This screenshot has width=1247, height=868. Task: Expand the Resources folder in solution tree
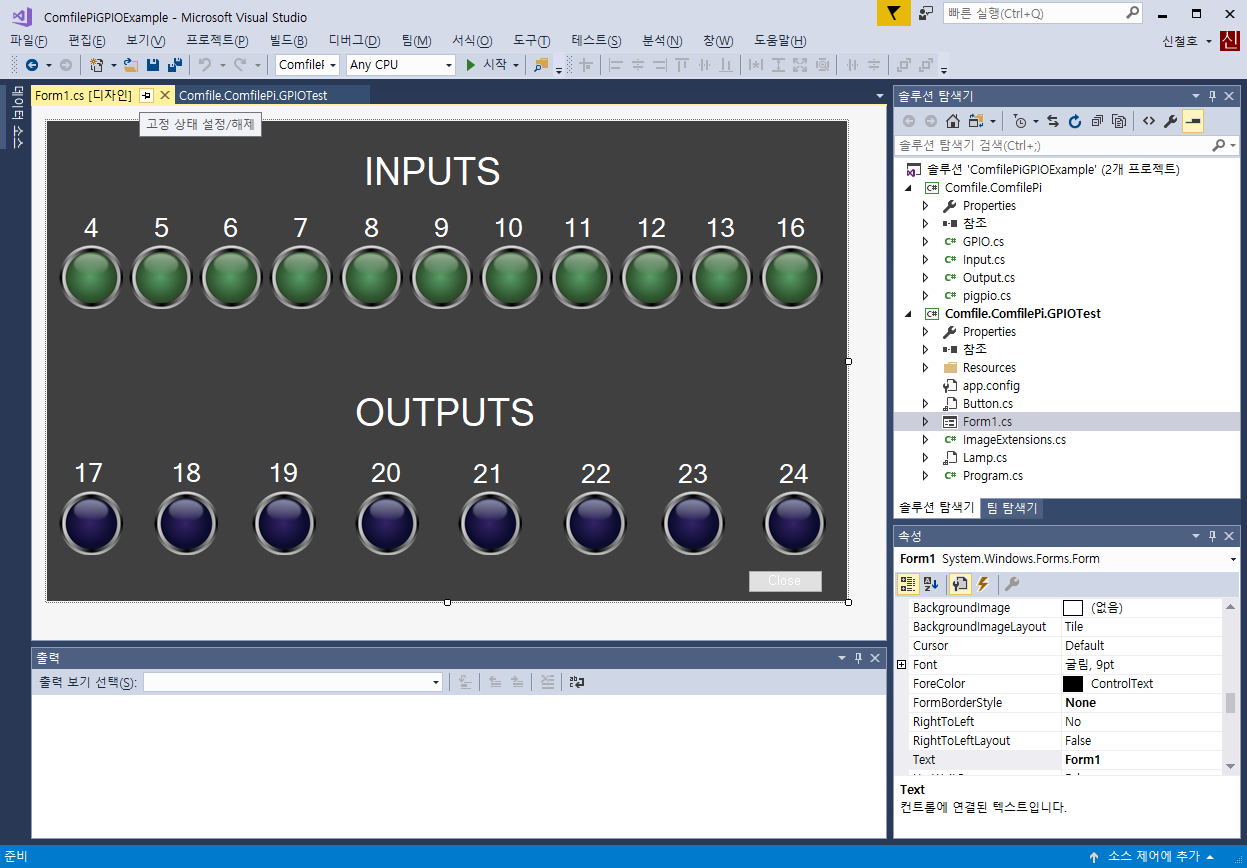coord(926,368)
